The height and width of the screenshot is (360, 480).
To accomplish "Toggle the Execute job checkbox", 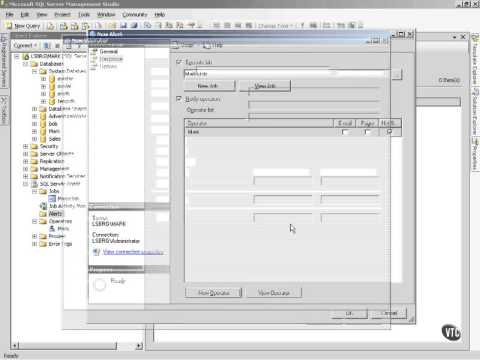I will click(179, 62).
